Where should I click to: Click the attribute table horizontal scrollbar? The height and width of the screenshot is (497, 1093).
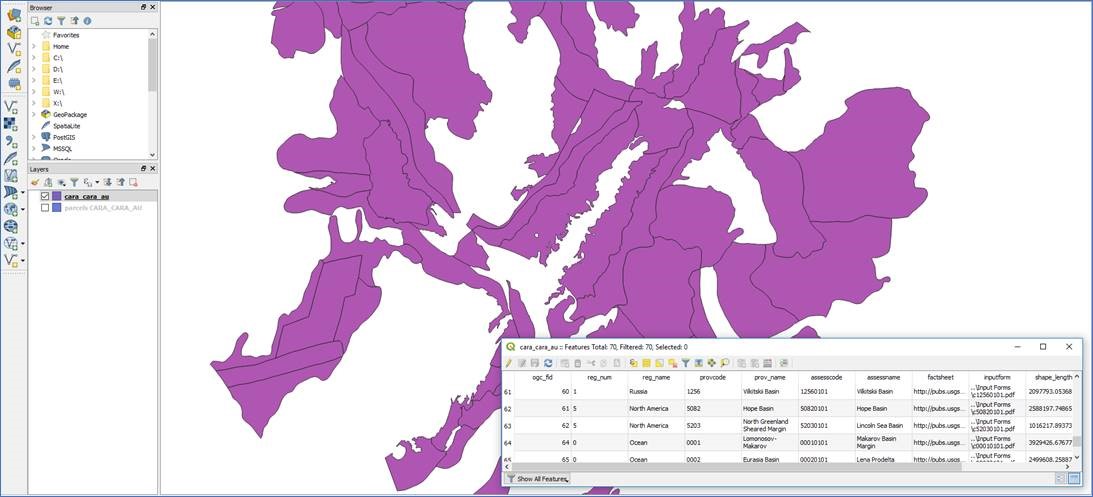pos(737,466)
